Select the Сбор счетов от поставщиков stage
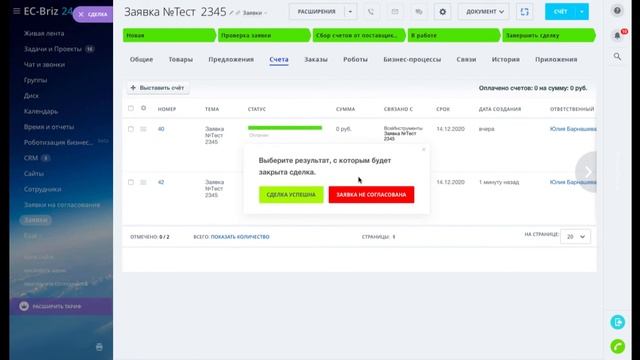The width and height of the screenshot is (640, 360). pyautogui.click(x=359, y=36)
